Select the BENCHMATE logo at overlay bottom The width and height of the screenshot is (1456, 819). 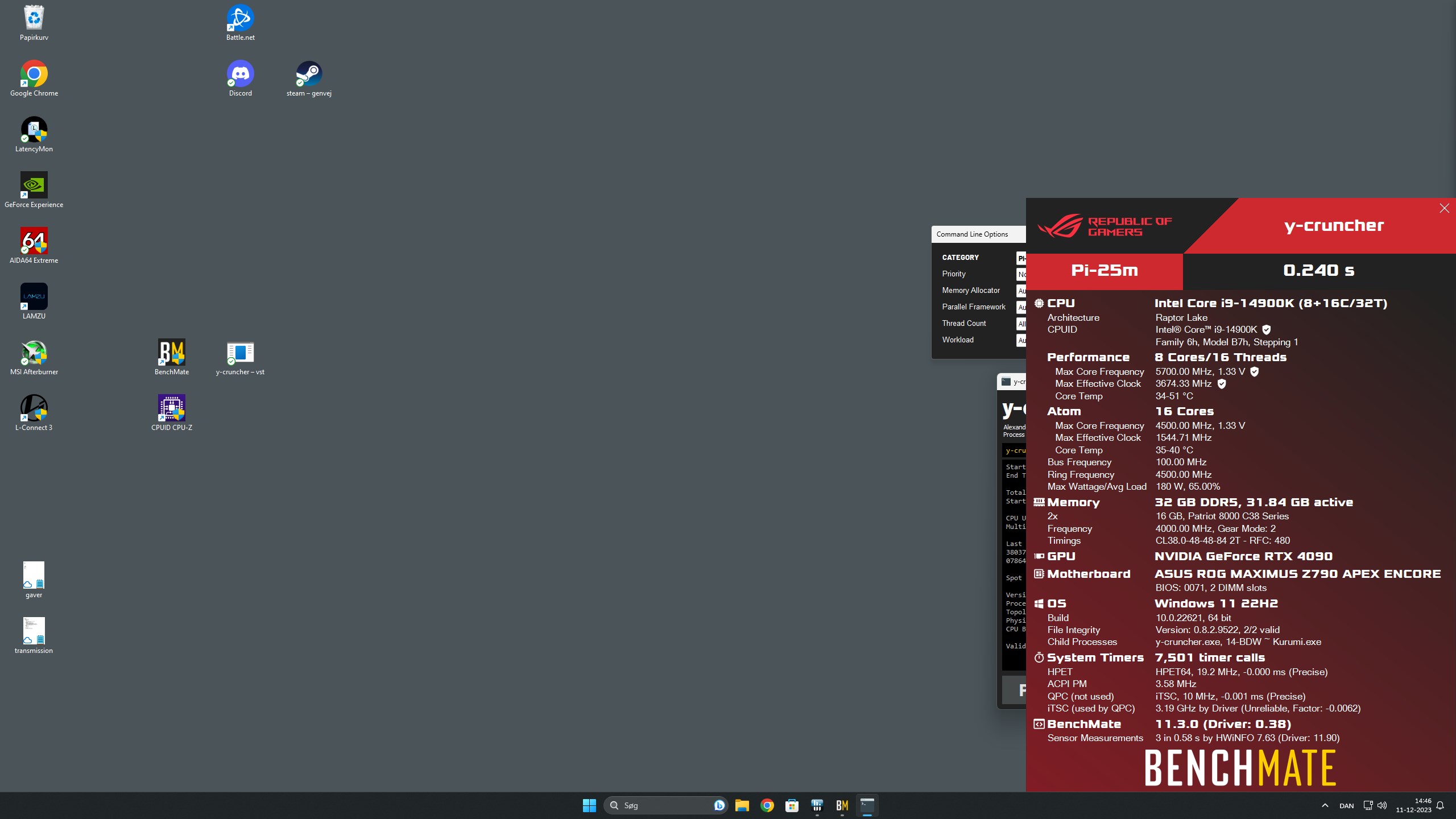(x=1240, y=768)
